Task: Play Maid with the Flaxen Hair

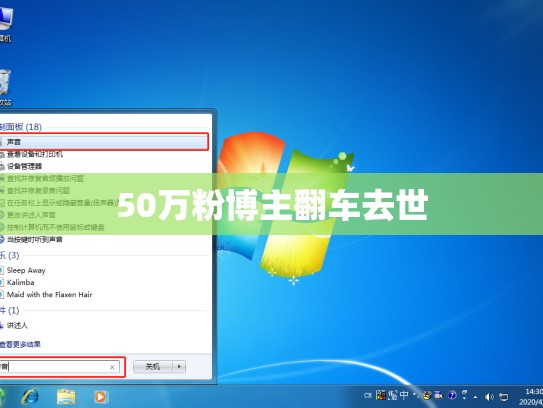Action: (50, 294)
